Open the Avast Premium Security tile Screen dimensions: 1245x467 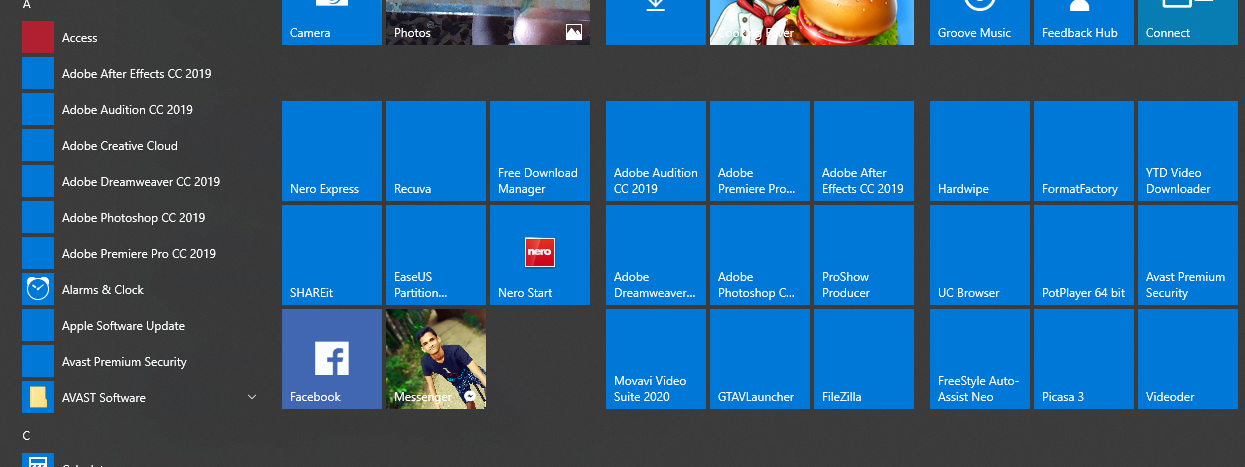tap(1188, 255)
